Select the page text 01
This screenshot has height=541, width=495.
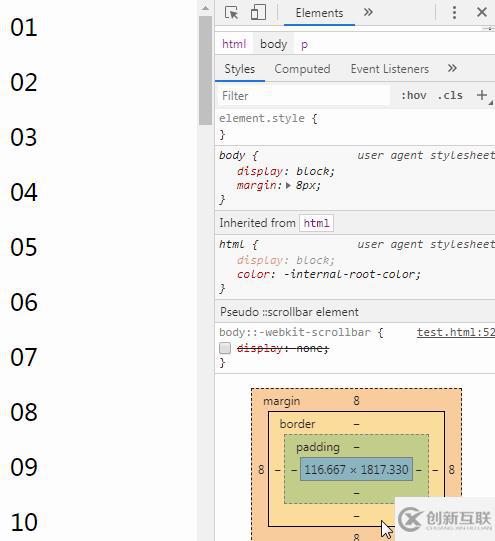23,28
